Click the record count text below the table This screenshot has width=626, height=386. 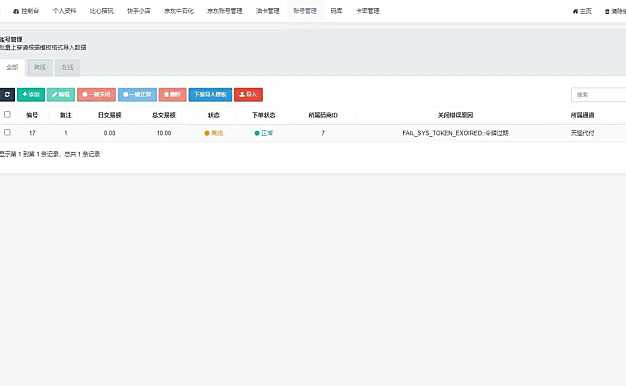tap(50, 154)
